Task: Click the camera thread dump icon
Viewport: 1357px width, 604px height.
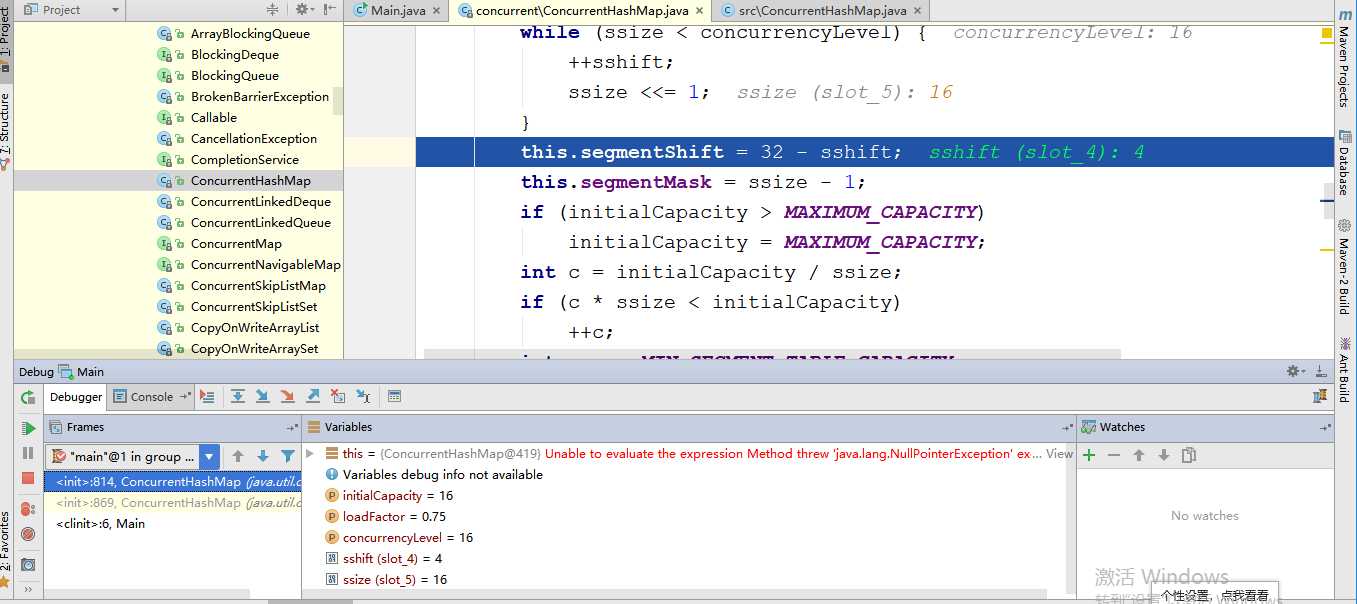Action: pyautogui.click(x=28, y=564)
